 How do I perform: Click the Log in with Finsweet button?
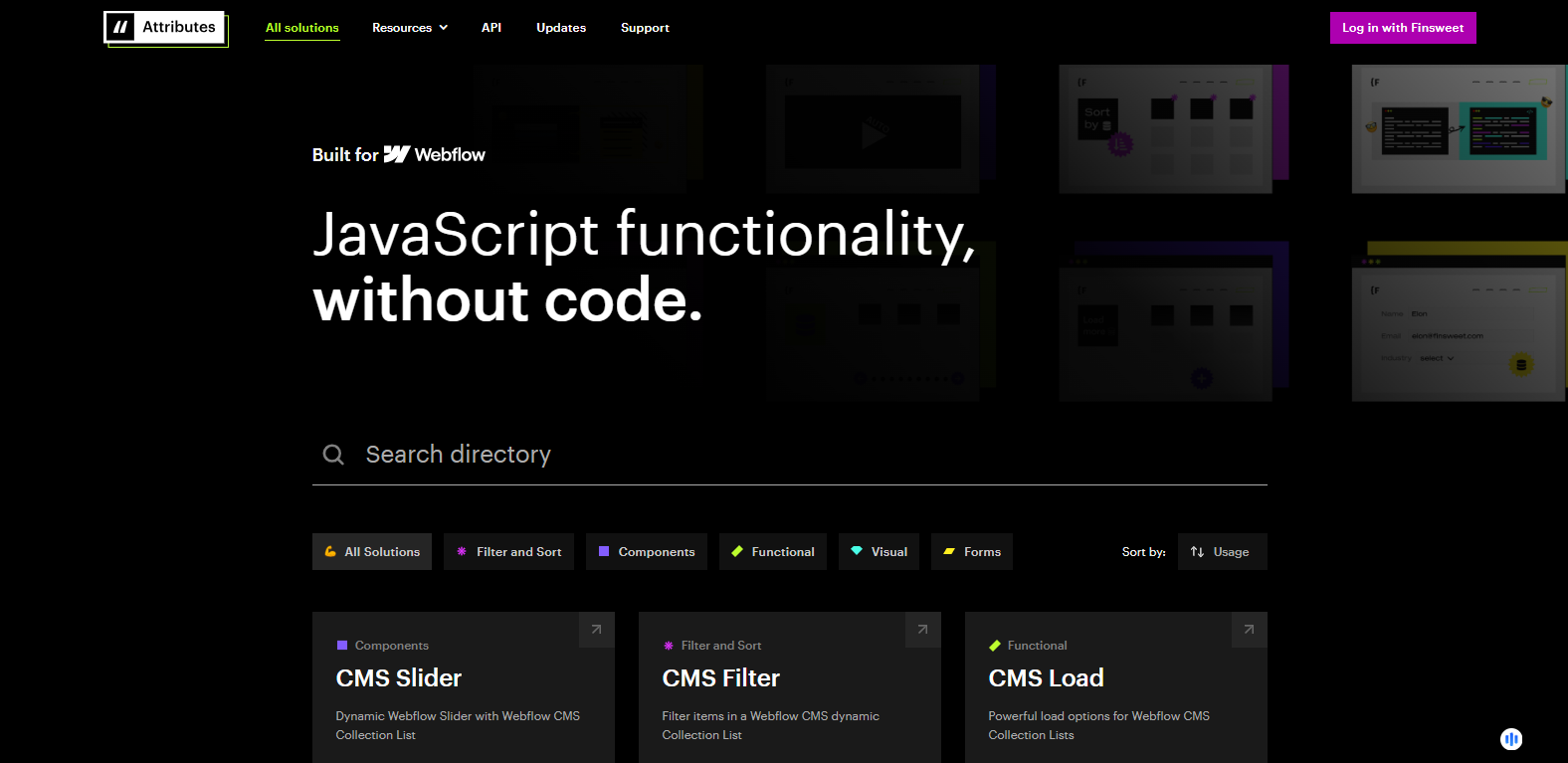(1403, 28)
